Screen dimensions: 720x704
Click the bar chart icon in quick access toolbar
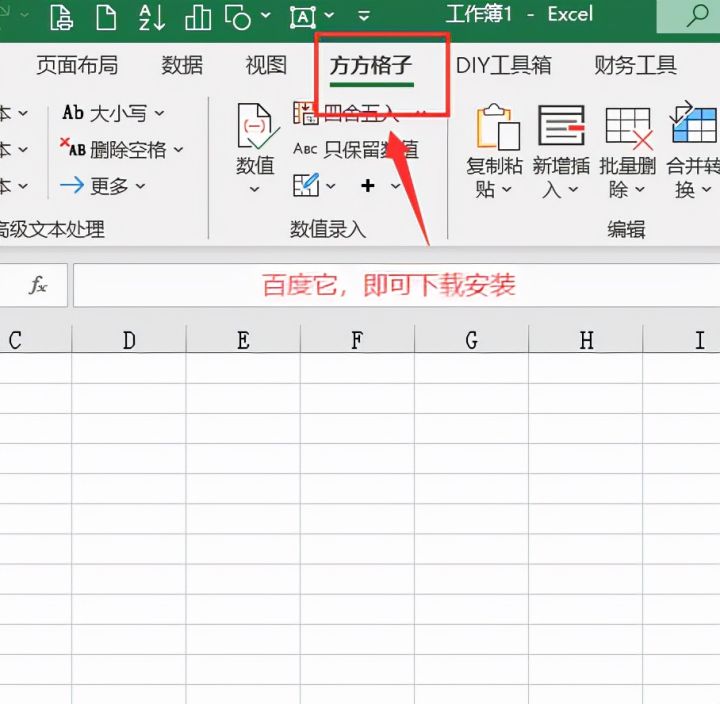pos(198,17)
